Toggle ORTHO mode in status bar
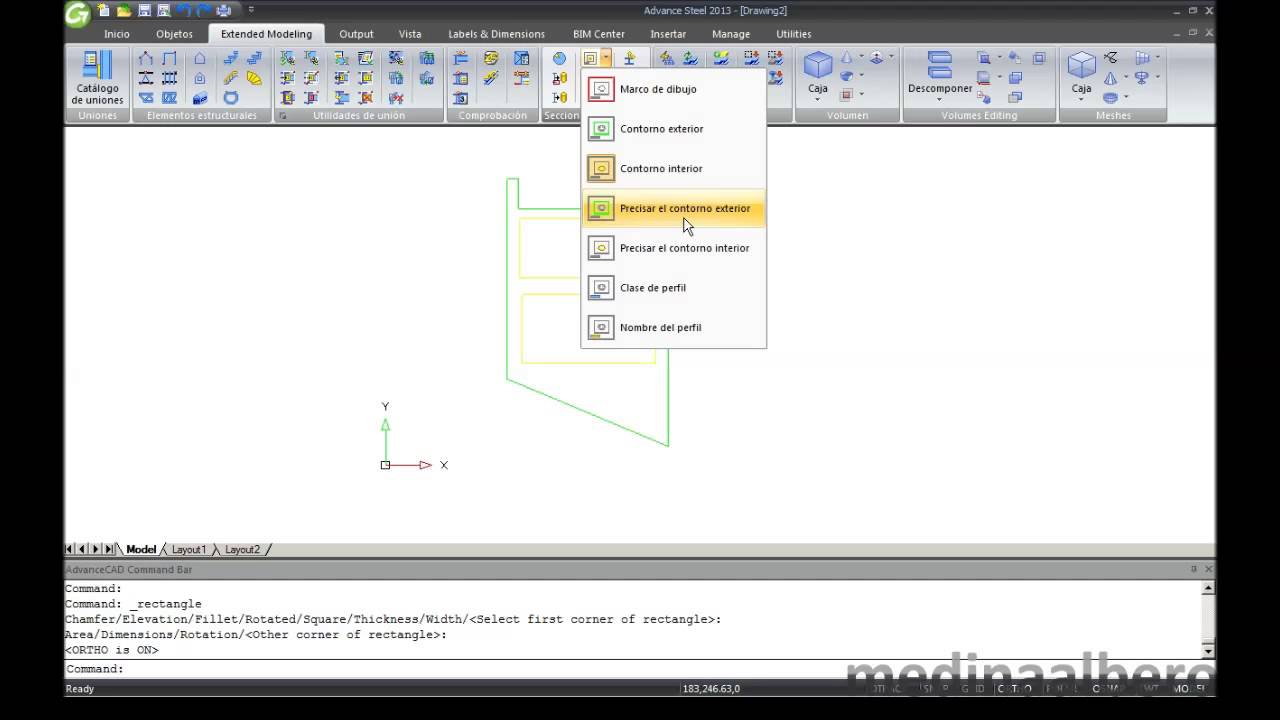Viewport: 1280px width, 720px height. 1015,688
